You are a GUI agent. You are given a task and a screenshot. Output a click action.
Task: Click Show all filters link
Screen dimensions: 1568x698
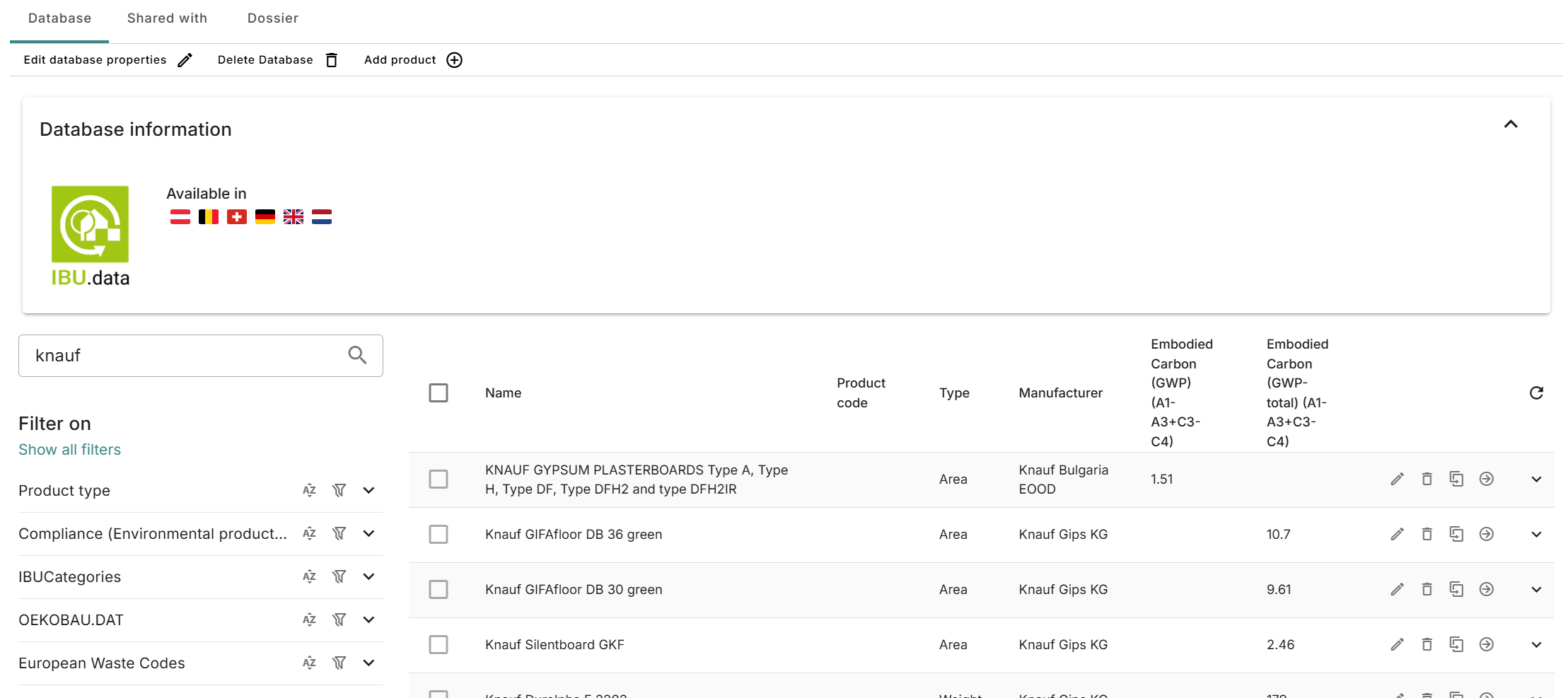click(69, 450)
